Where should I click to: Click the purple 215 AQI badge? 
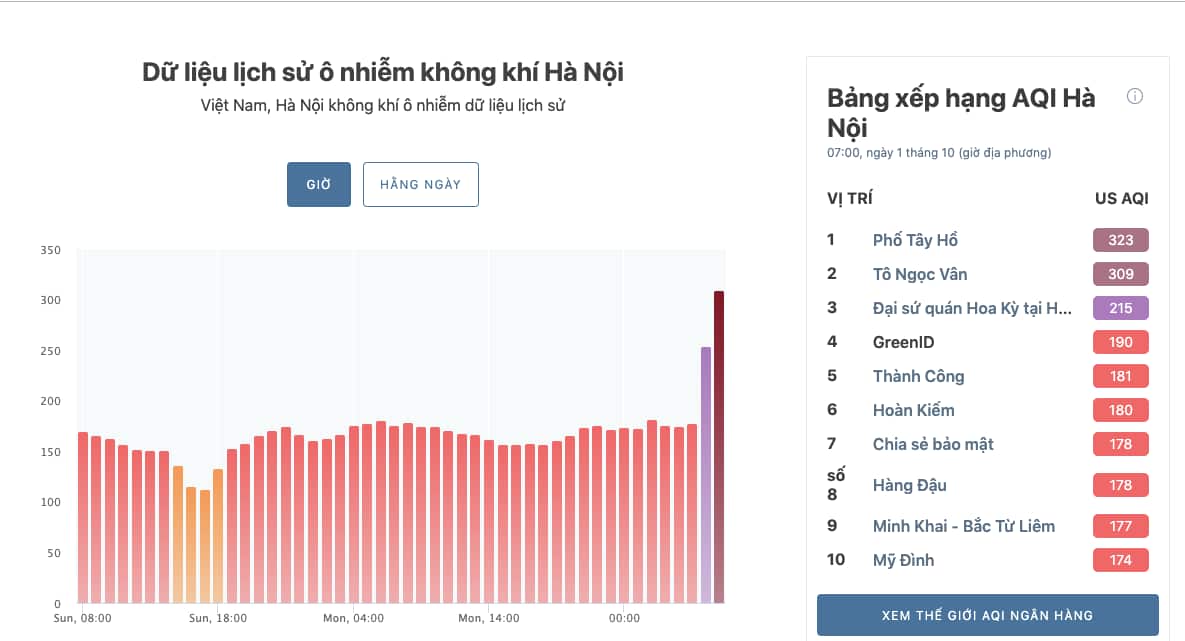coord(1120,308)
